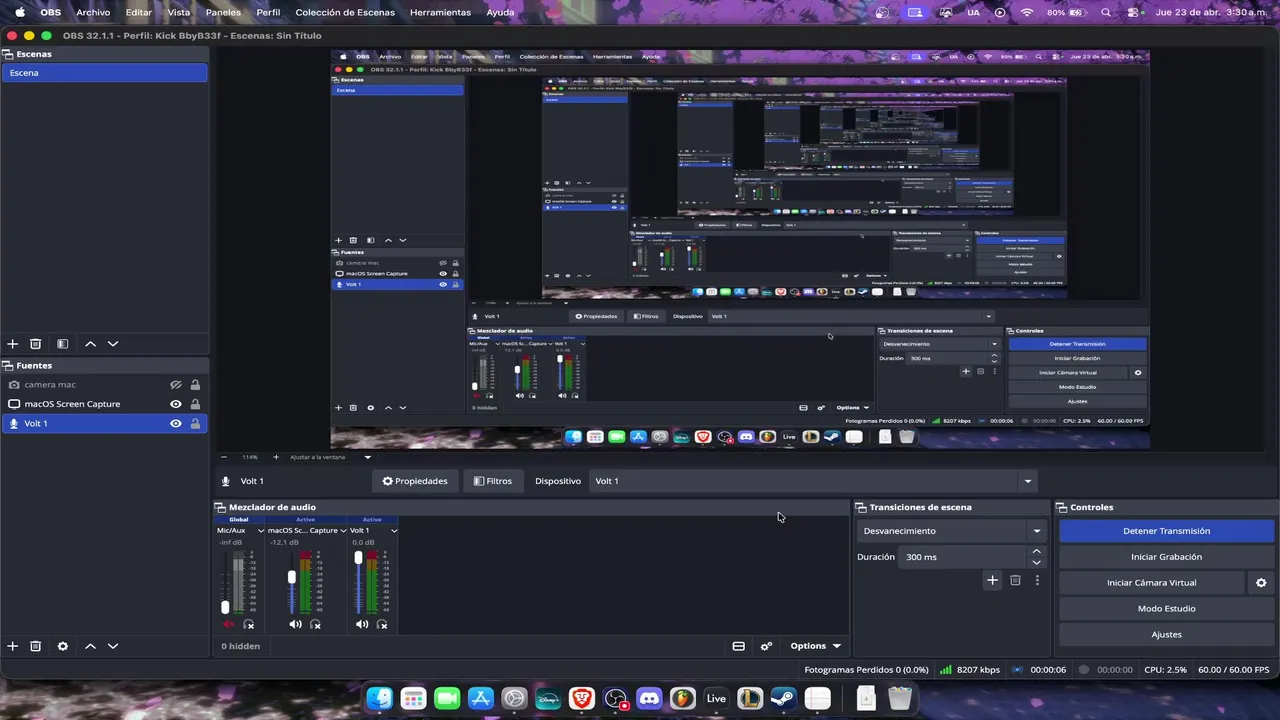Hide the Volt 1 source
The height and width of the screenshot is (720, 1280).
[x=175, y=424]
